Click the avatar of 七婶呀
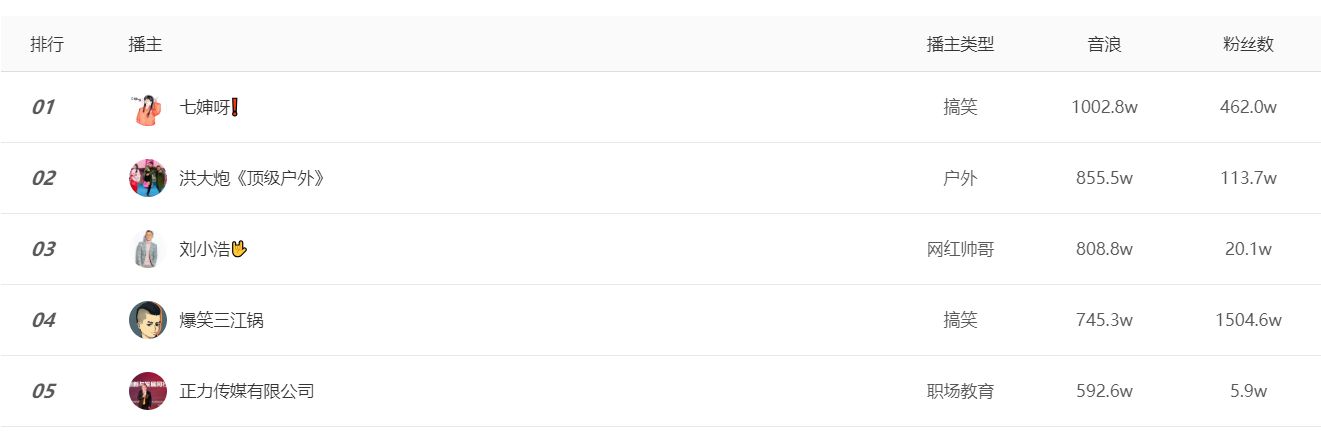 coord(147,107)
